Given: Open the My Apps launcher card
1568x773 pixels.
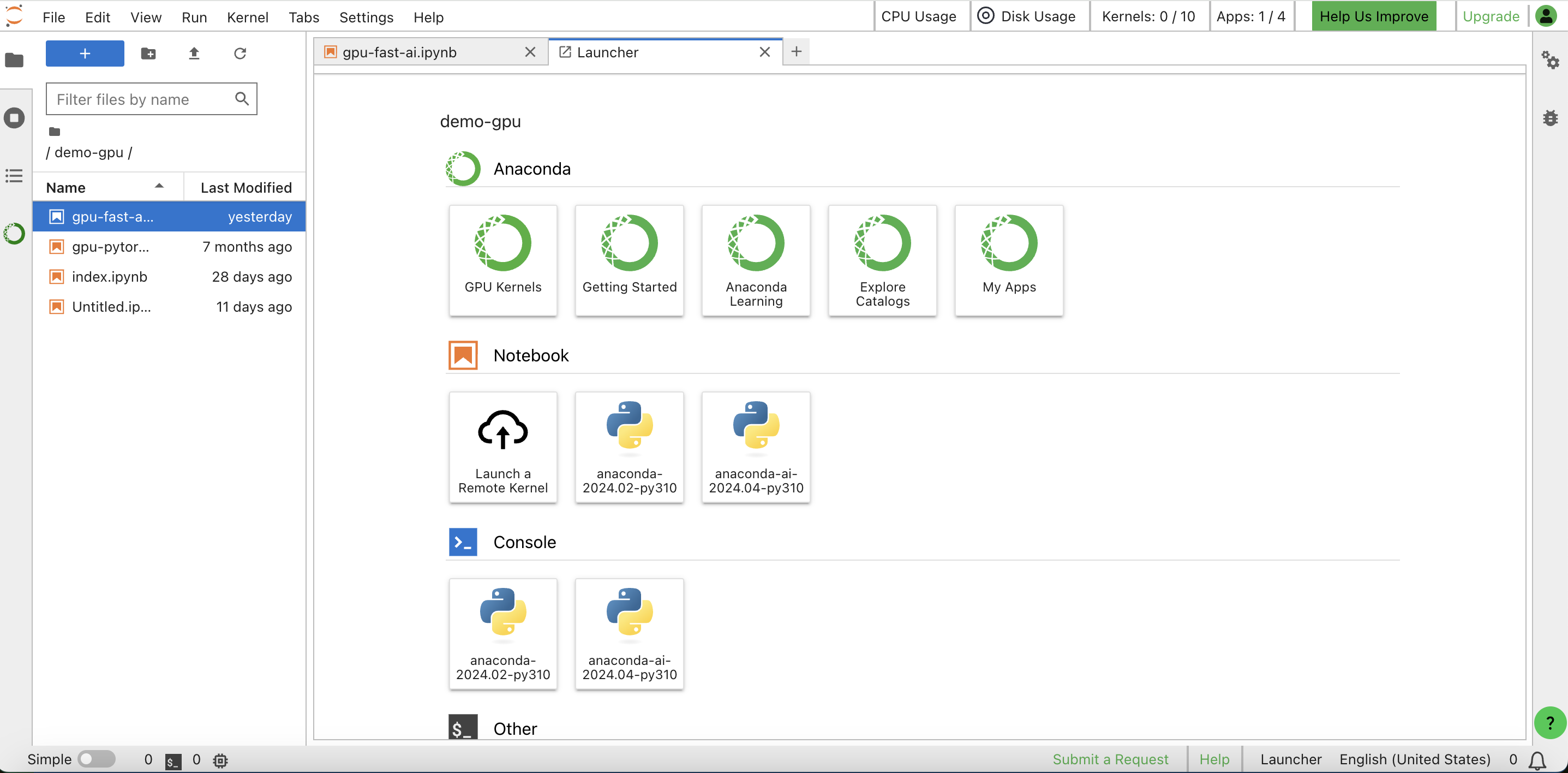Looking at the screenshot, I should coord(1009,261).
